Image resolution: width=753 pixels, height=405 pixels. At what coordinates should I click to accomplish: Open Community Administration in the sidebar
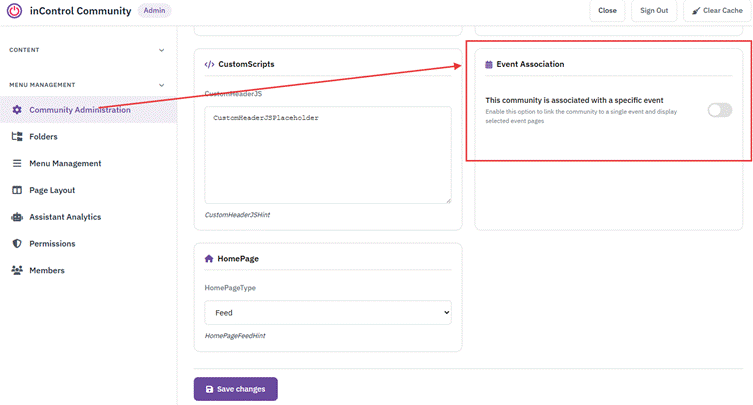[x=88, y=110]
